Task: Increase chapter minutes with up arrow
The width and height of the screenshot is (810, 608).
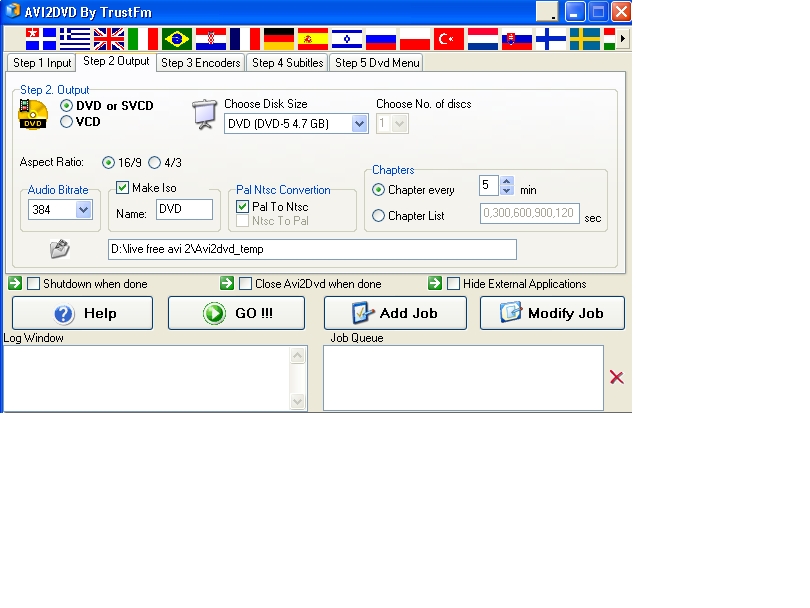Action: pyautogui.click(x=507, y=181)
